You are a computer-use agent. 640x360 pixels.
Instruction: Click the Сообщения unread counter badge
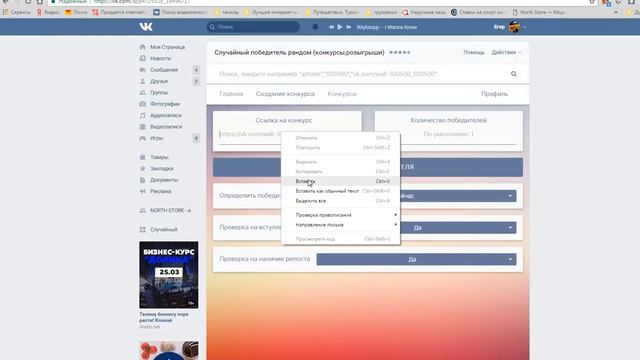196,70
